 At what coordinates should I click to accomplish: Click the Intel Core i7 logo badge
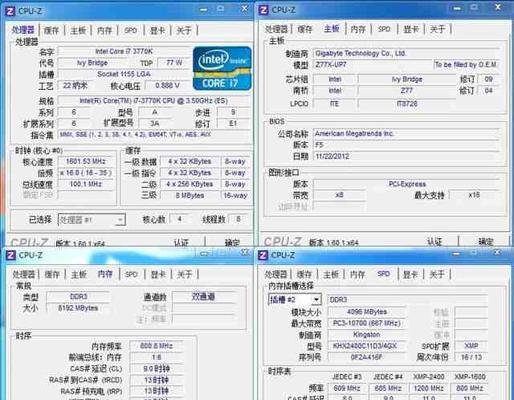click(222, 69)
